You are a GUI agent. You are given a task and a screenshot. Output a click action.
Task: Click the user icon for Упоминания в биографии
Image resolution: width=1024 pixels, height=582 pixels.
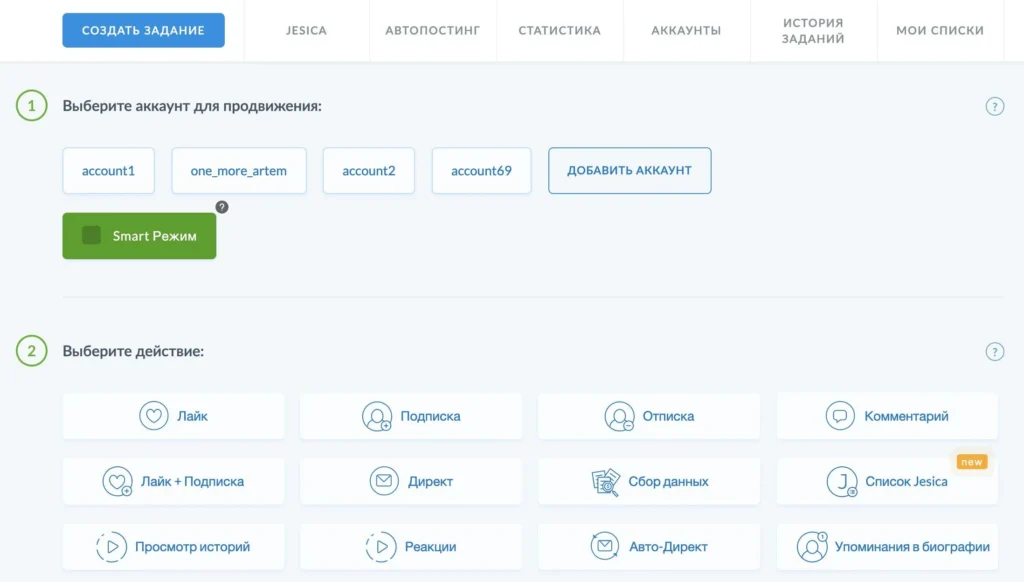coord(812,547)
